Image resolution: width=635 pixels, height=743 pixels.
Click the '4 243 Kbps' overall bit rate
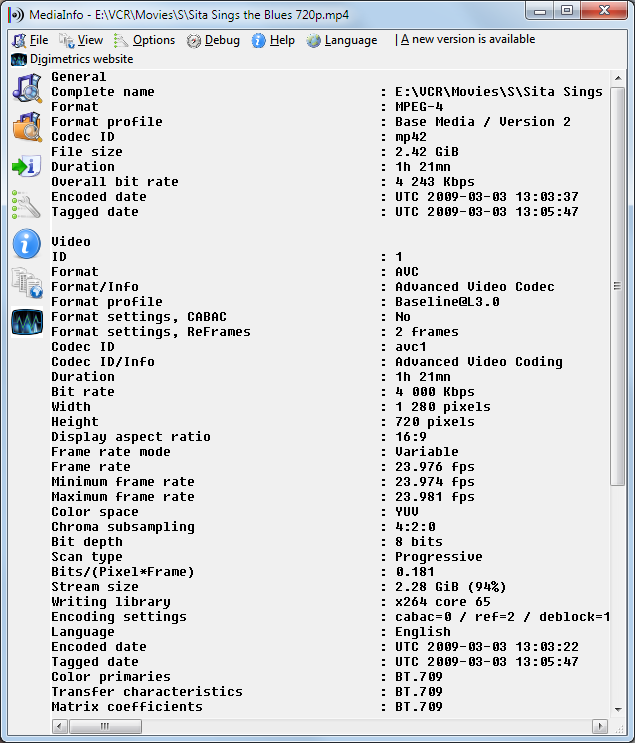[x=435, y=182]
